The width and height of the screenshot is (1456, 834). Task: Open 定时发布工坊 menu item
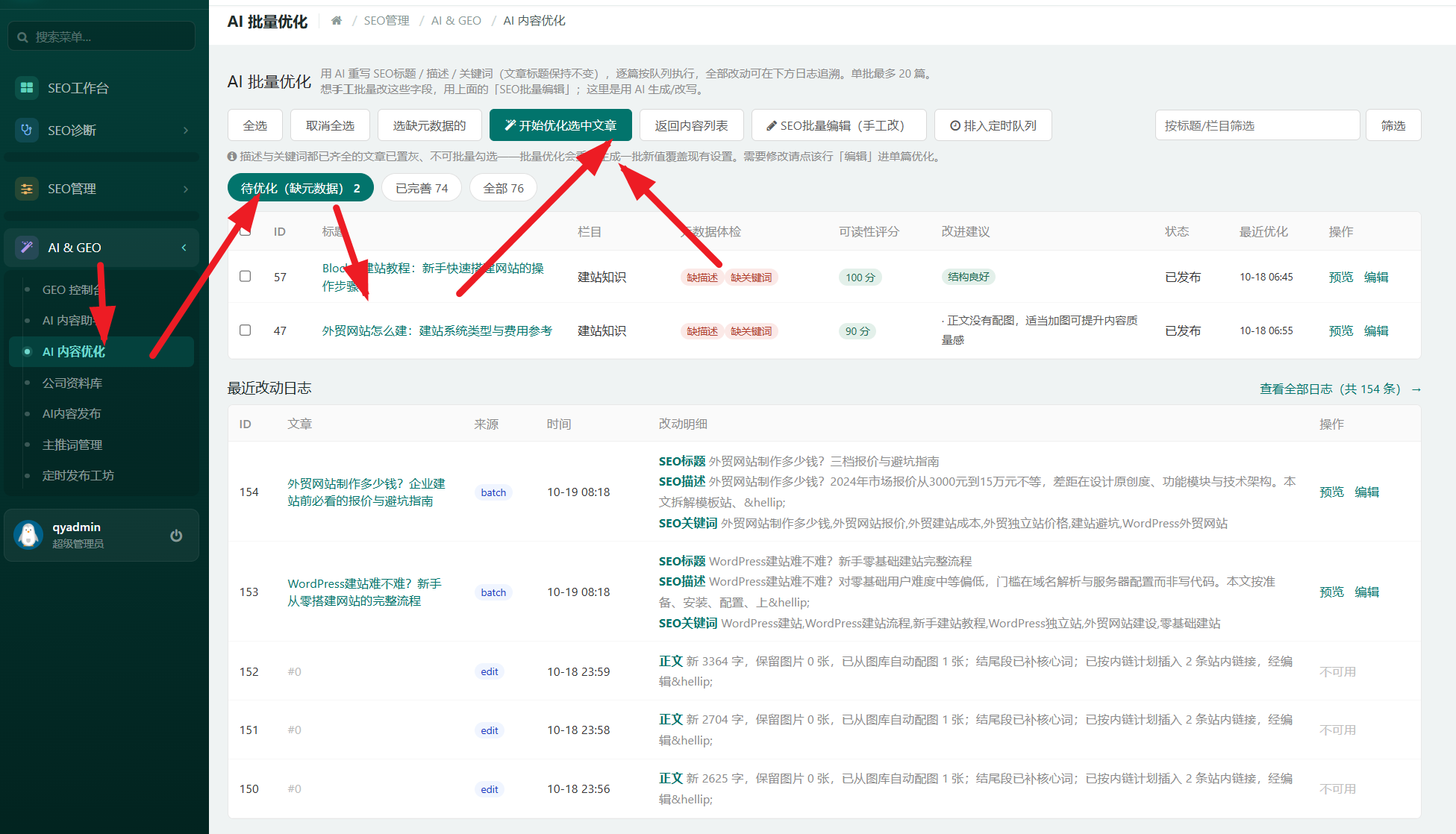pos(101,475)
